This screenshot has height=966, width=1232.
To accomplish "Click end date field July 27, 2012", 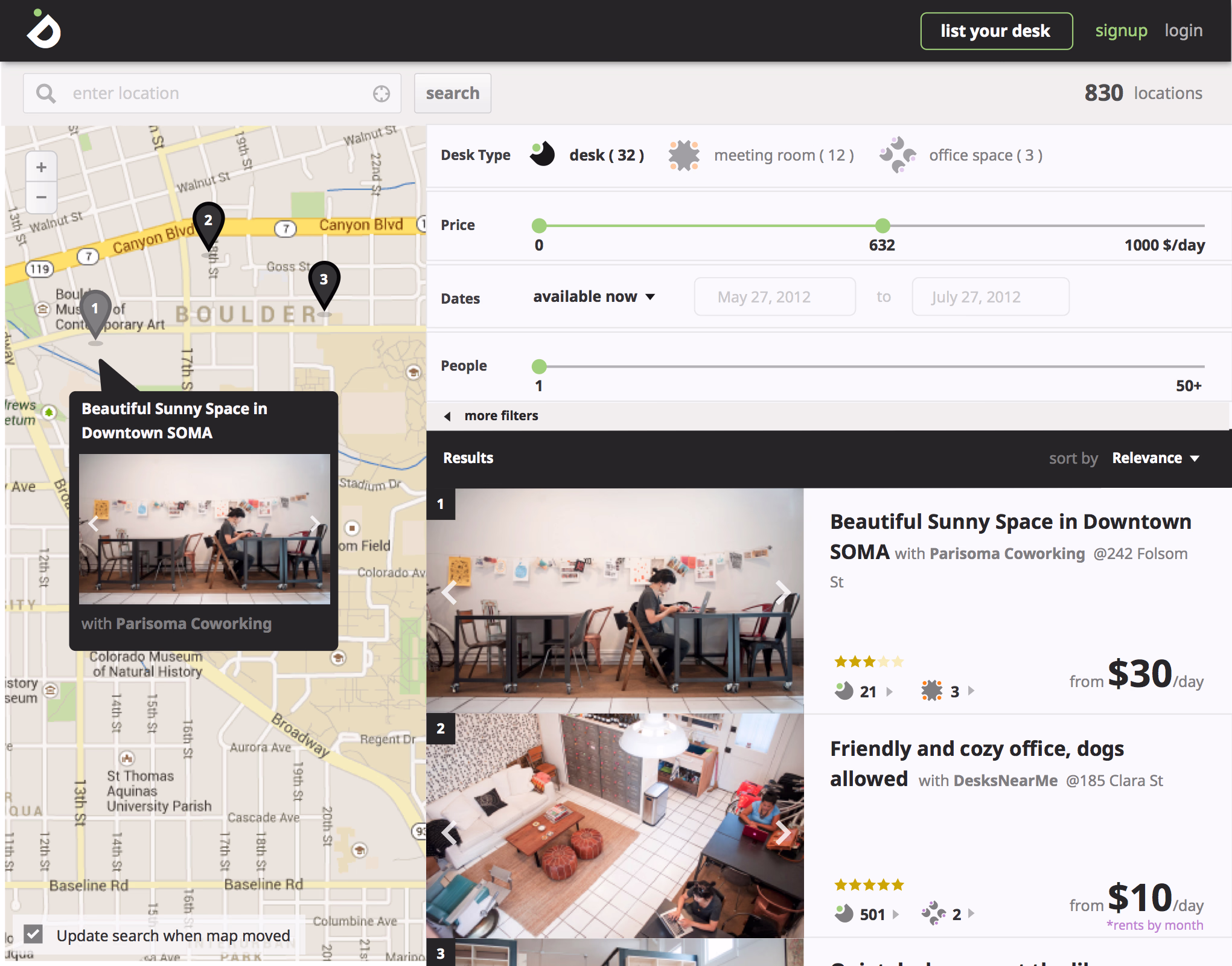I will [x=991, y=296].
